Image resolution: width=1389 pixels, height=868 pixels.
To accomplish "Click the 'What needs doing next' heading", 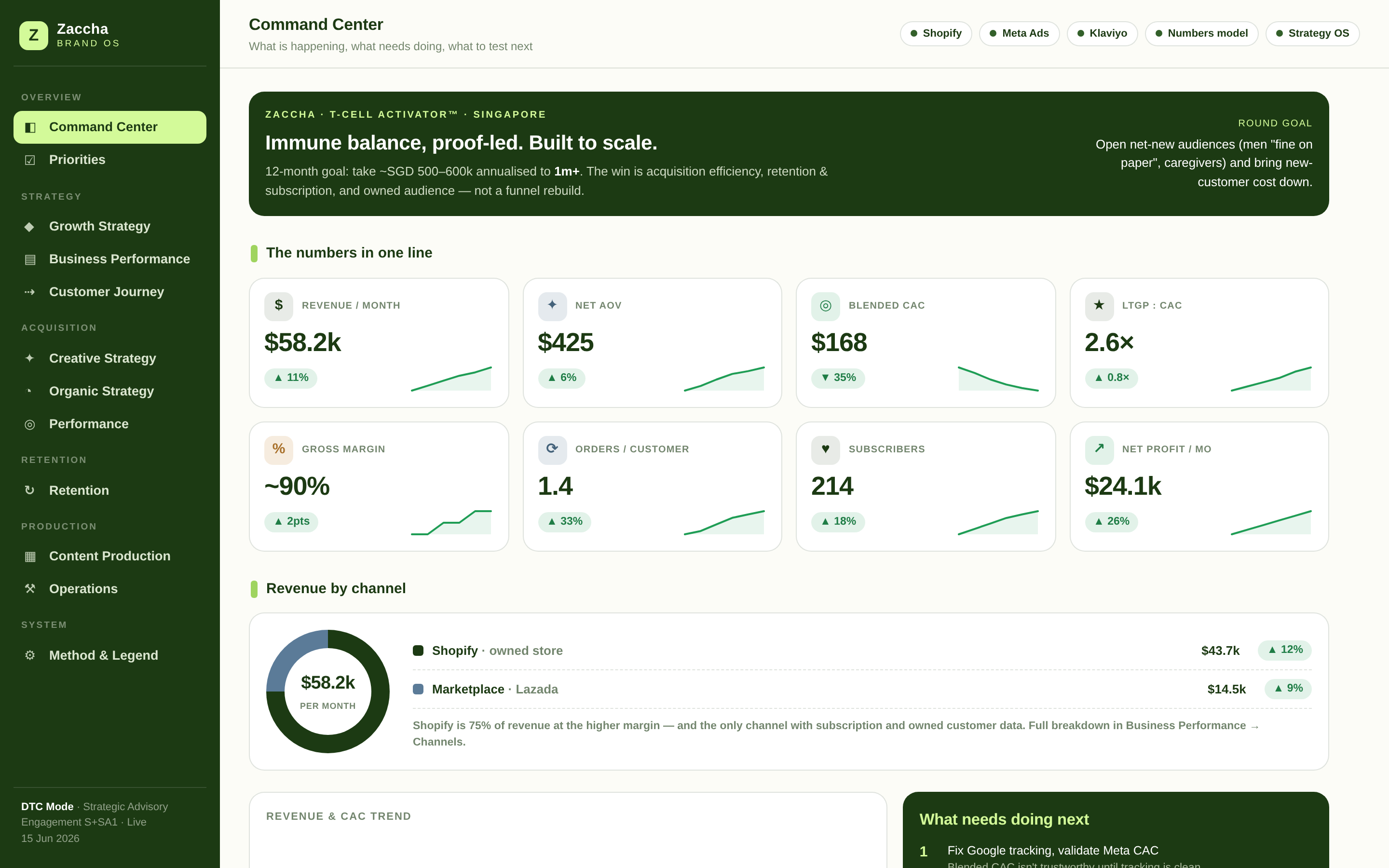I will [x=1004, y=820].
